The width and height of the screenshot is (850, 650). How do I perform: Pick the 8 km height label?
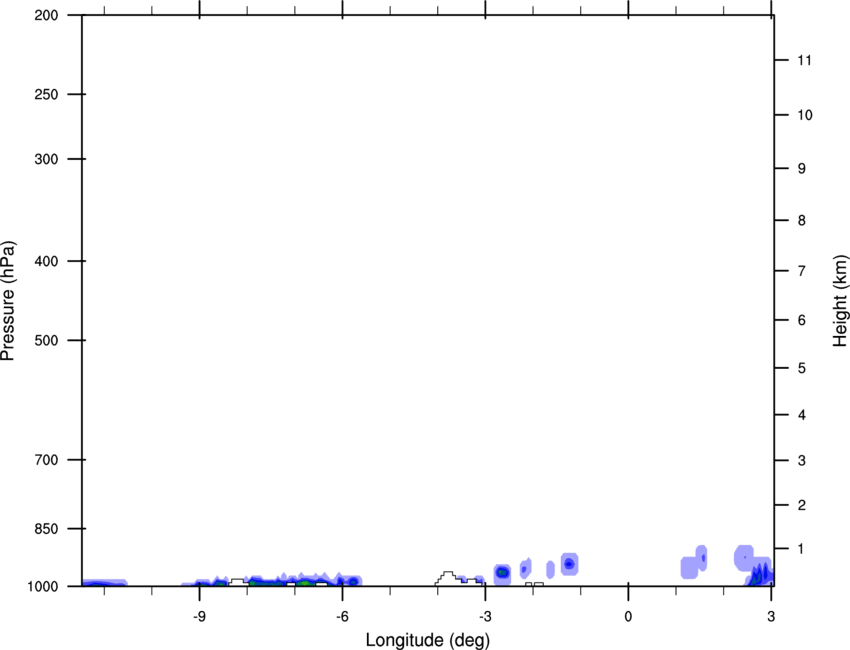click(x=802, y=221)
